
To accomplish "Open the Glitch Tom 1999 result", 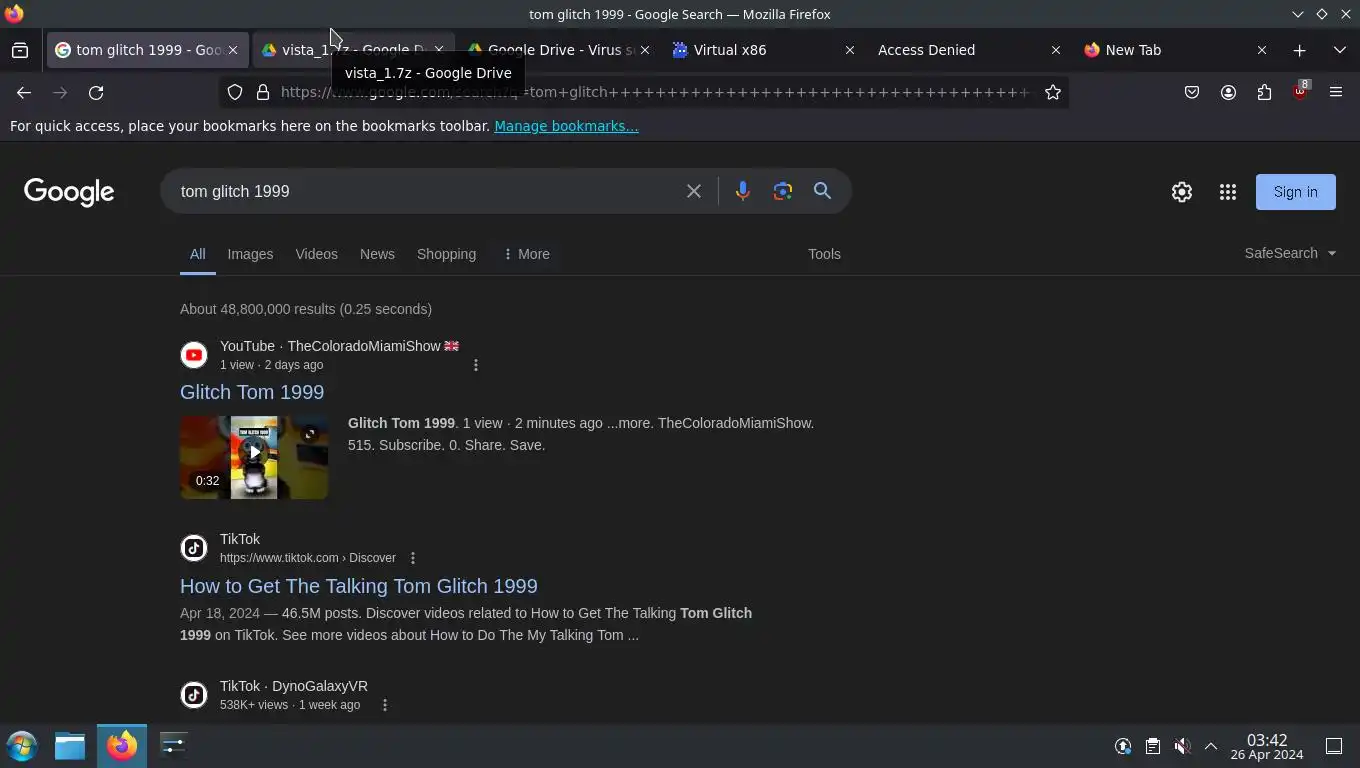I will [x=252, y=392].
